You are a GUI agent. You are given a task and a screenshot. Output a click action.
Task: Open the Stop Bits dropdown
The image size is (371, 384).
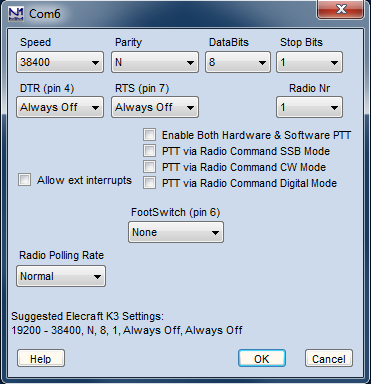(309, 62)
